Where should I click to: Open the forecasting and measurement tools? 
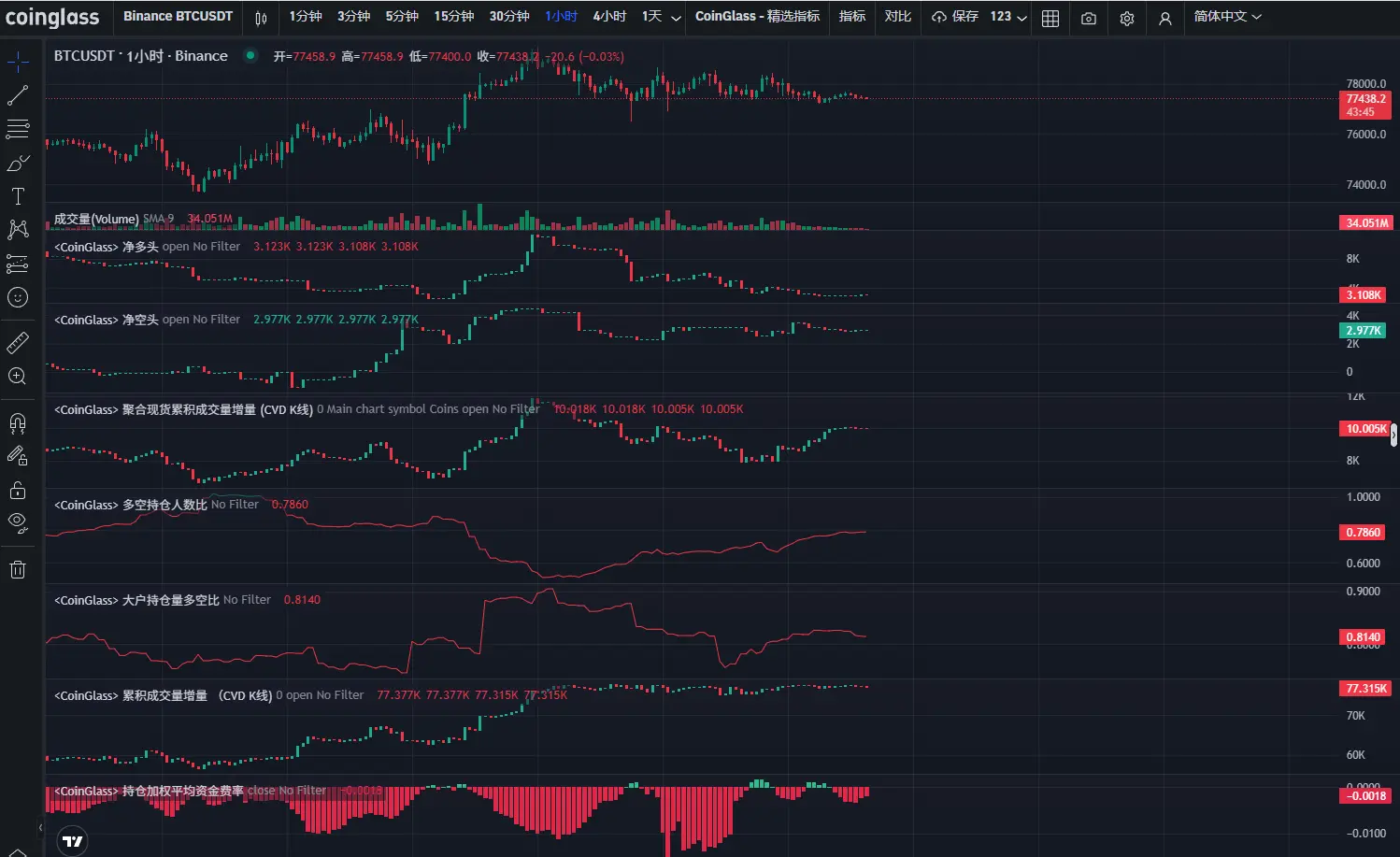(18, 264)
